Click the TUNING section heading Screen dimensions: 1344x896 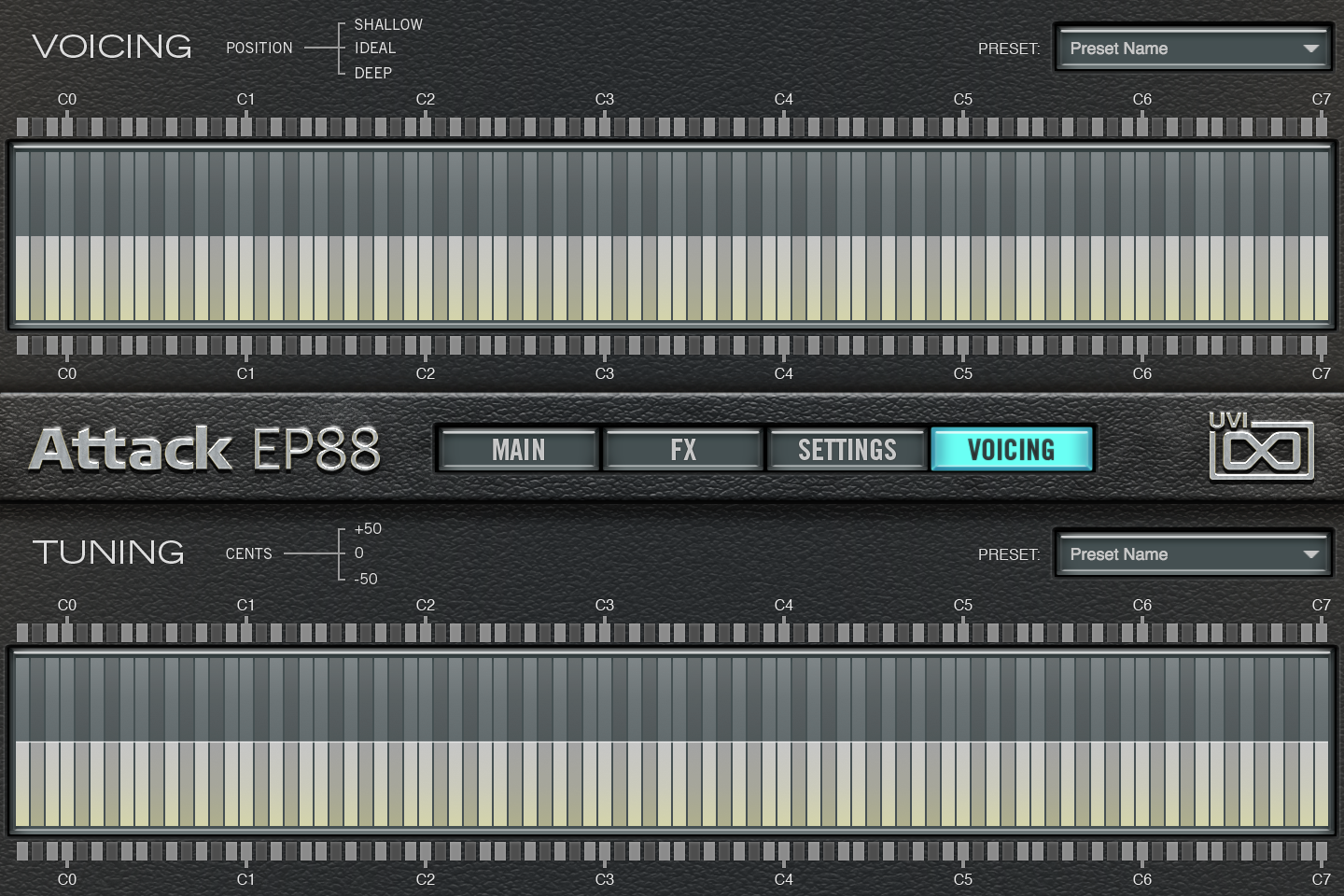point(108,553)
